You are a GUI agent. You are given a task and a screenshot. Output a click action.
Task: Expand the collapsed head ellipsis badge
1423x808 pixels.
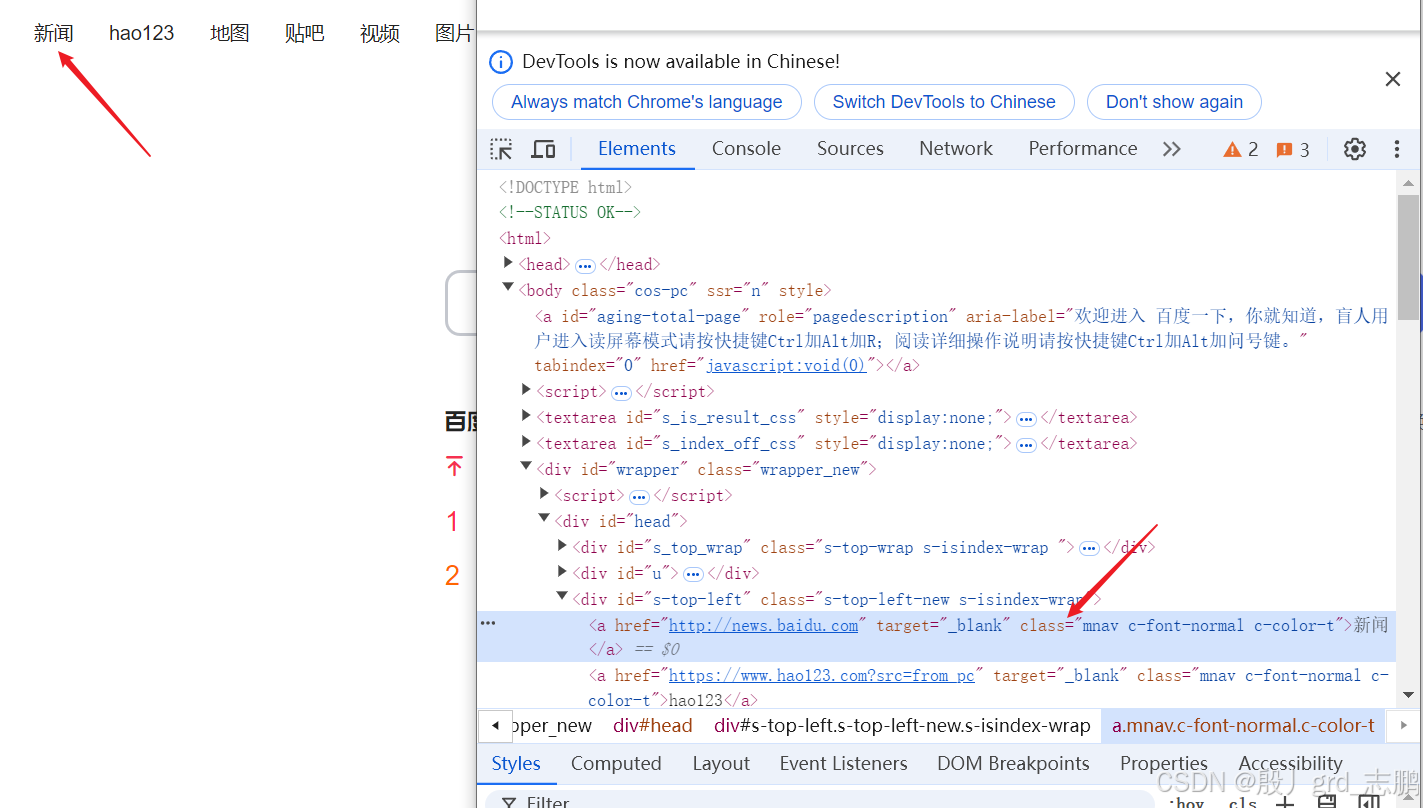point(586,265)
